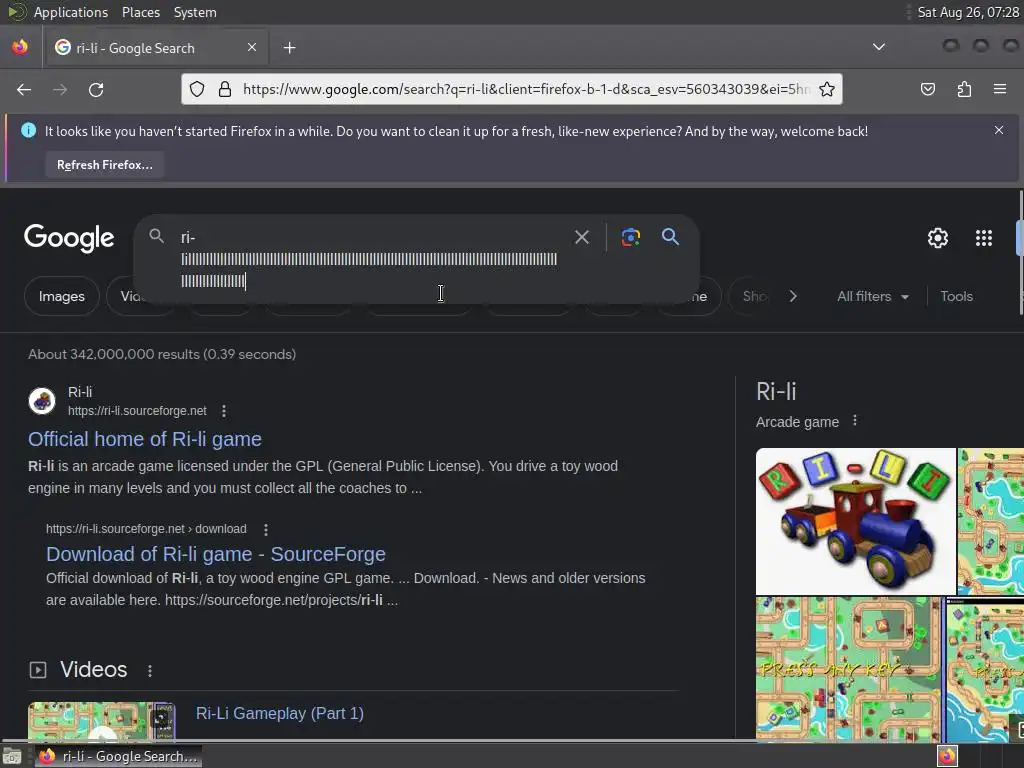The image size is (1024, 768).
Task: Submit search with blue magnifier icon
Action: click(670, 236)
